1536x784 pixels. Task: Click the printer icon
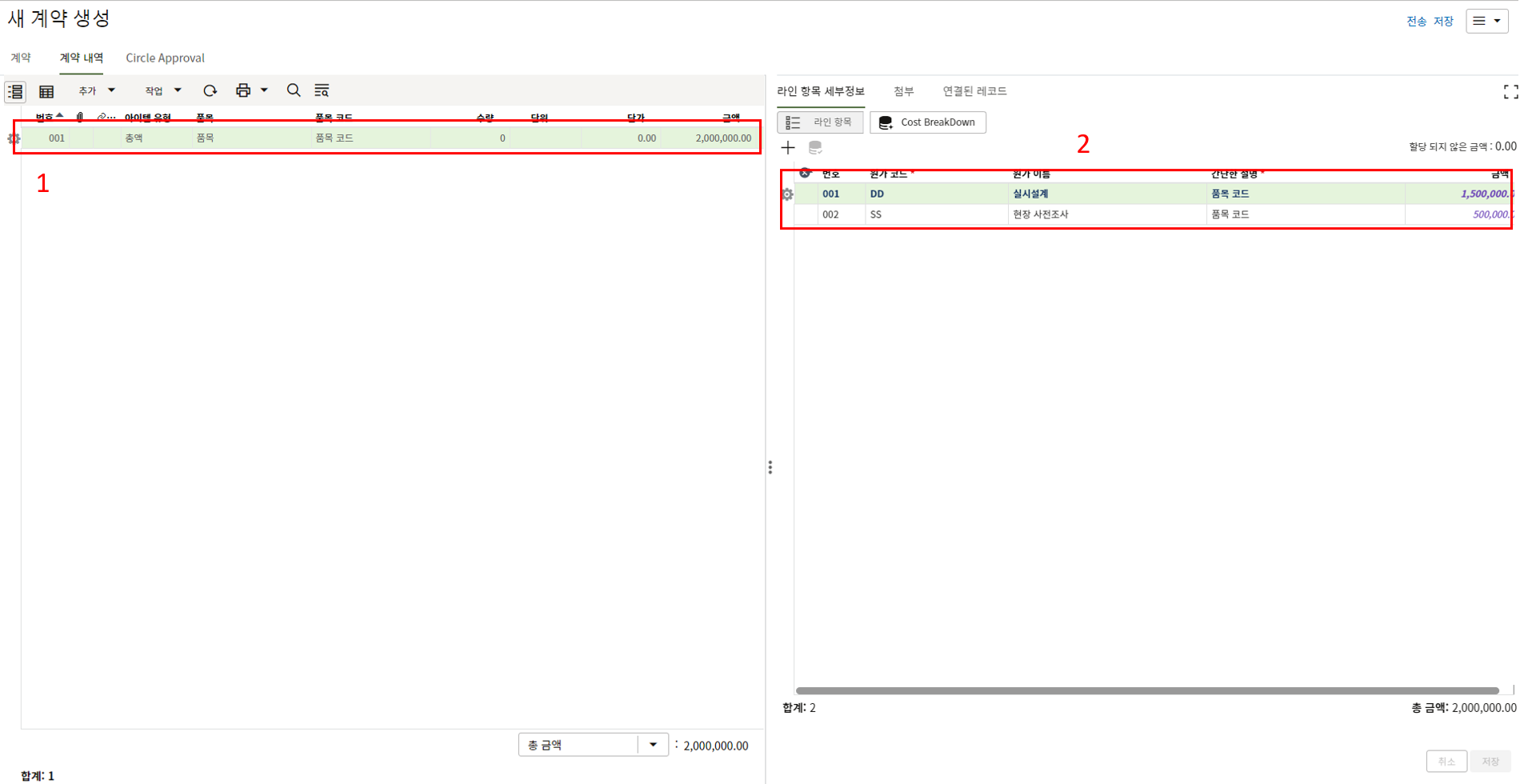[243, 90]
